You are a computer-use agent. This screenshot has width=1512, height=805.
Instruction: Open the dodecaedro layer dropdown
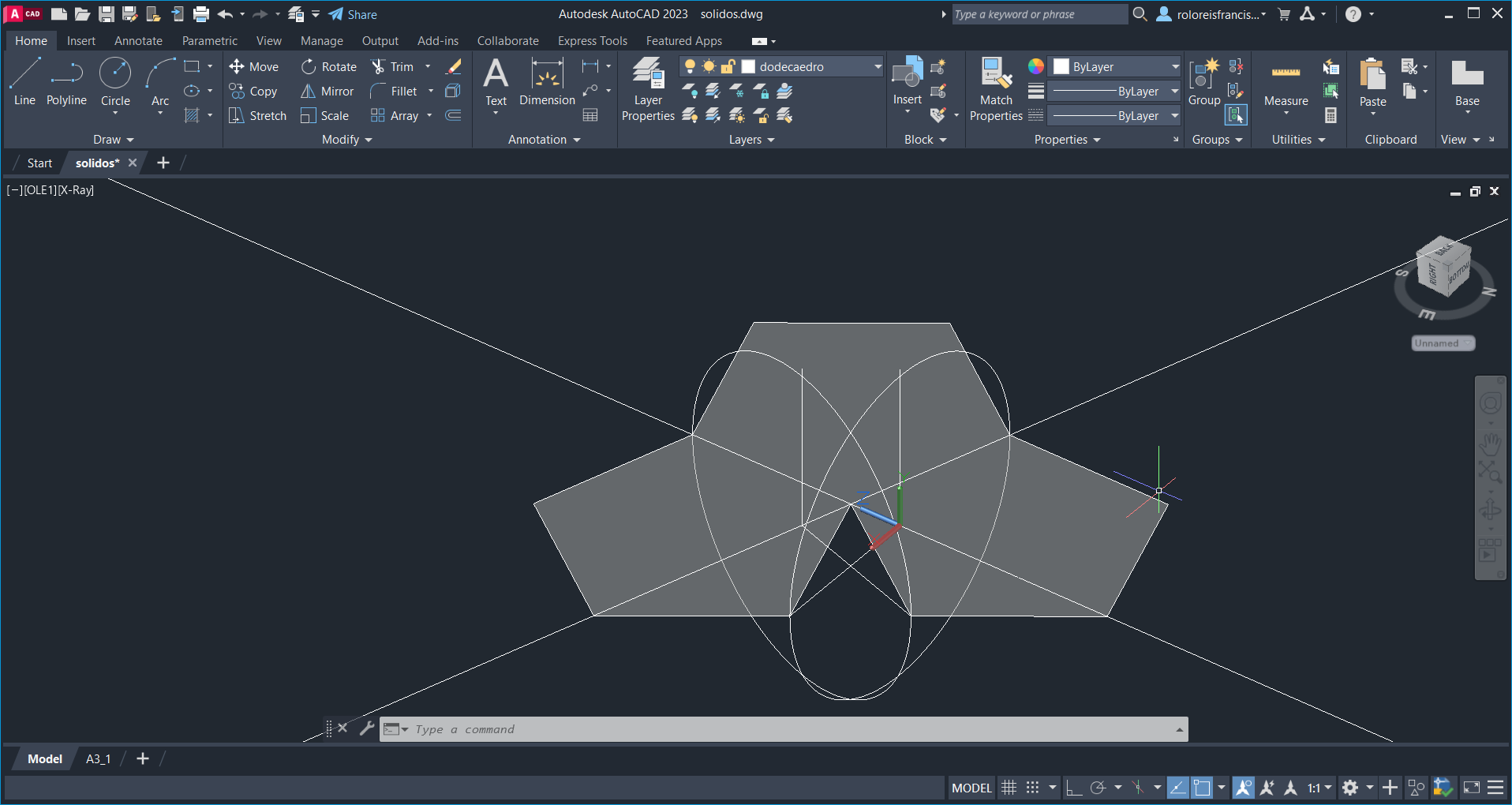point(878,67)
